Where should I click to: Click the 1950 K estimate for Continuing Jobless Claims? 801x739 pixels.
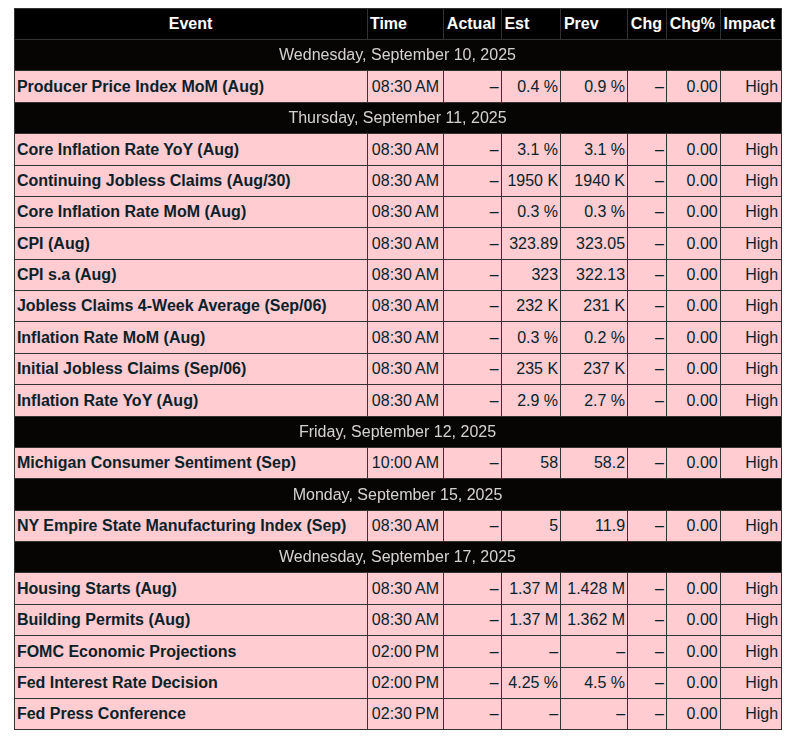531,180
